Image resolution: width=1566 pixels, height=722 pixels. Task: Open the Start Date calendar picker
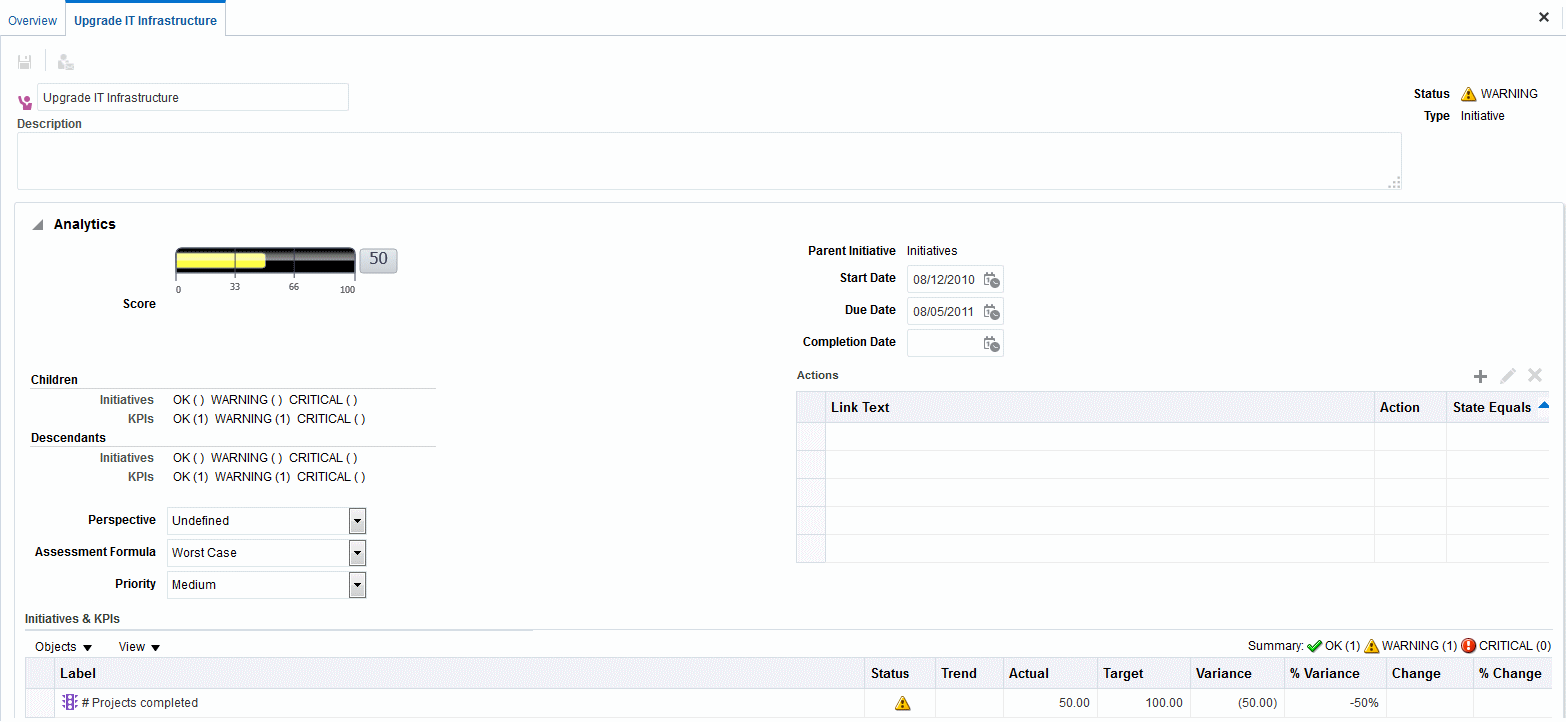click(x=991, y=280)
